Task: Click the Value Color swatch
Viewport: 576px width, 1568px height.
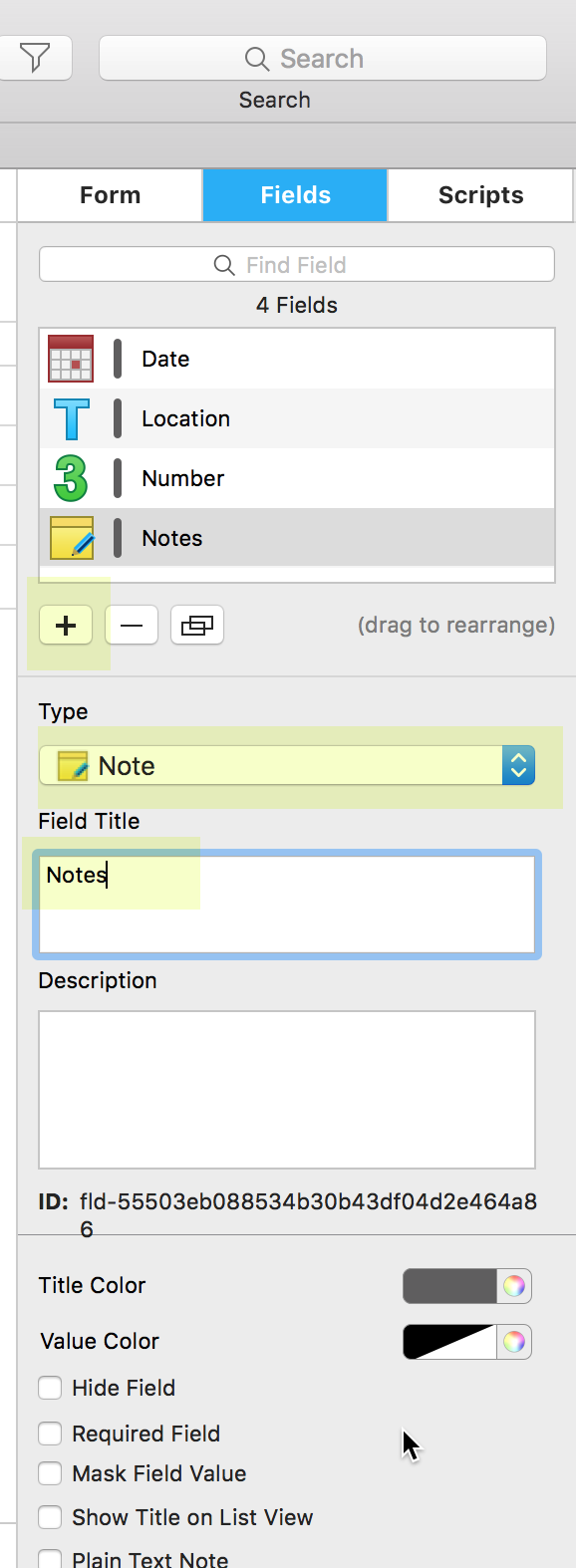Action: (449, 1342)
